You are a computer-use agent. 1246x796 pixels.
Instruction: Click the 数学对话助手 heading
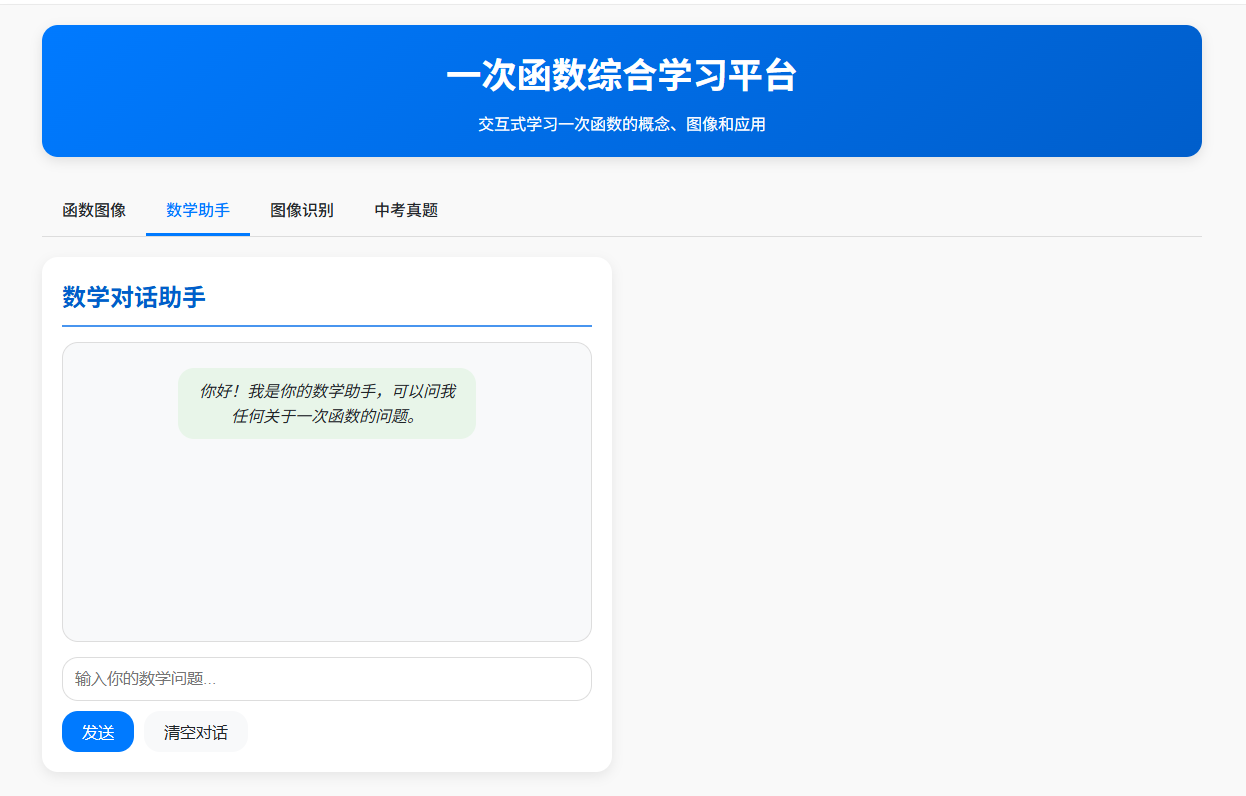(x=134, y=297)
